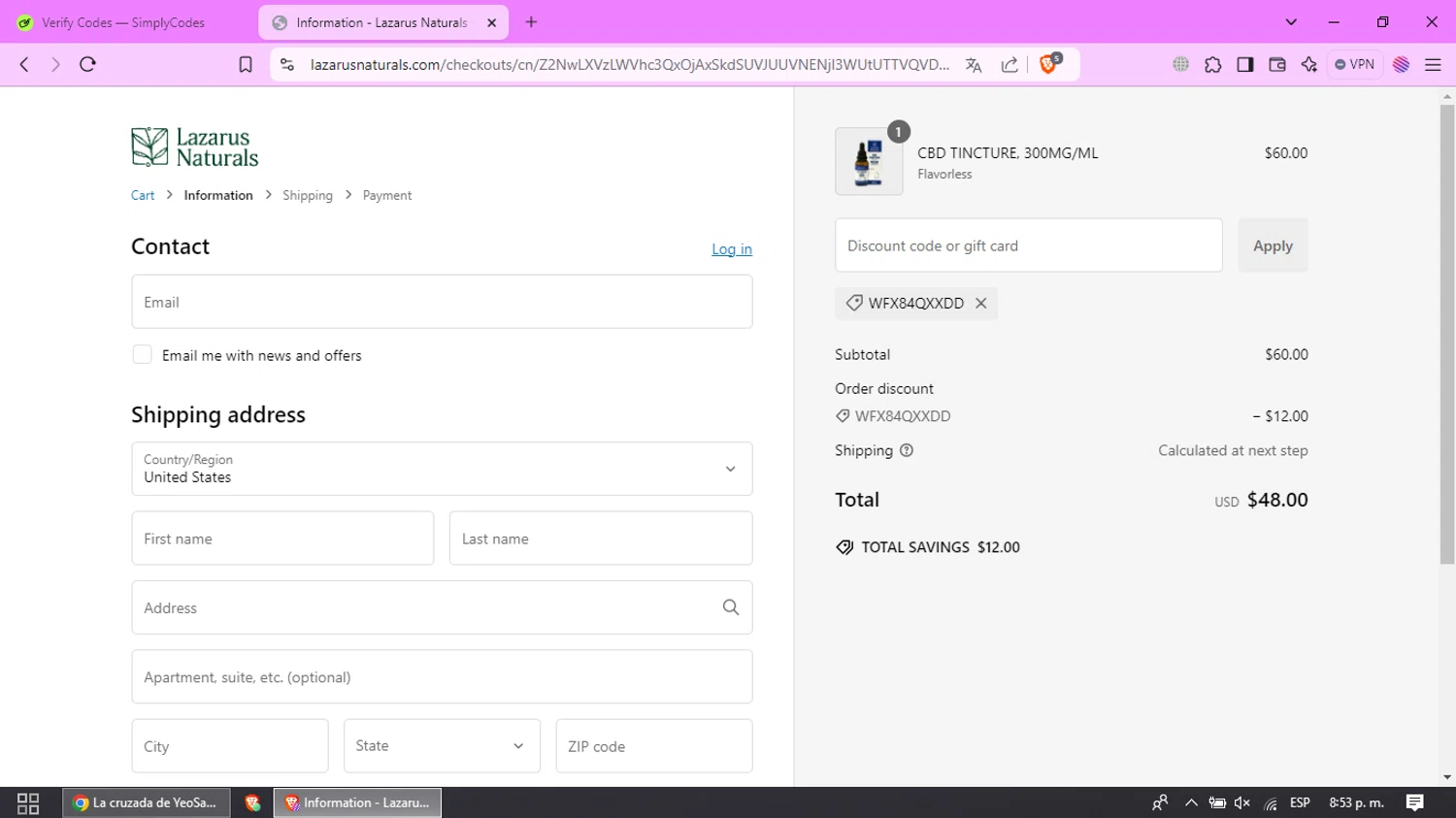The image size is (1456, 818).
Task: Click the Last name field
Action: [601, 539]
